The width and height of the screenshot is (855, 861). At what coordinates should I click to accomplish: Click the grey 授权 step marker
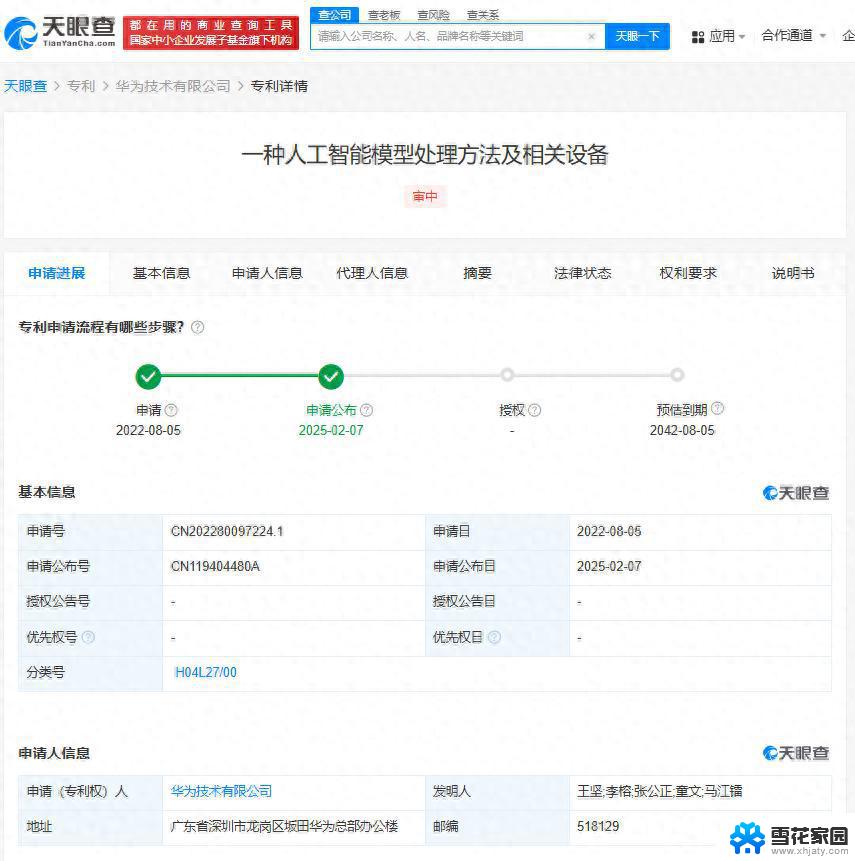click(x=507, y=375)
